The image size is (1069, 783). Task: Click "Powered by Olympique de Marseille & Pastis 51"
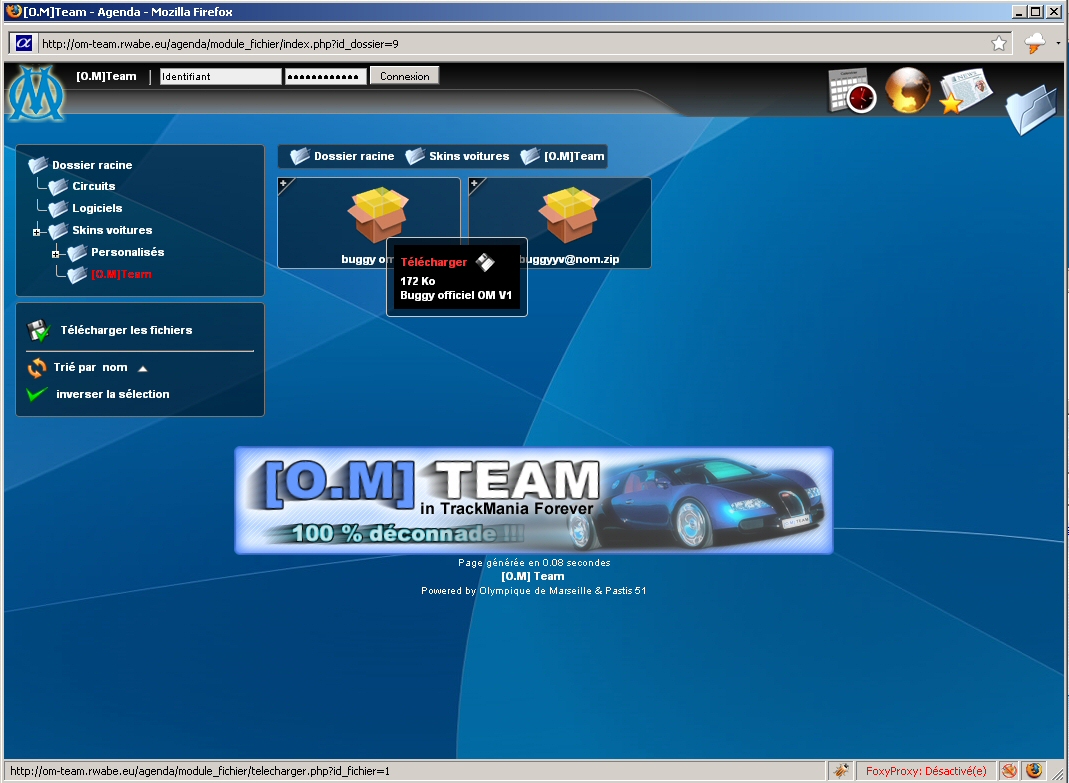click(534, 591)
